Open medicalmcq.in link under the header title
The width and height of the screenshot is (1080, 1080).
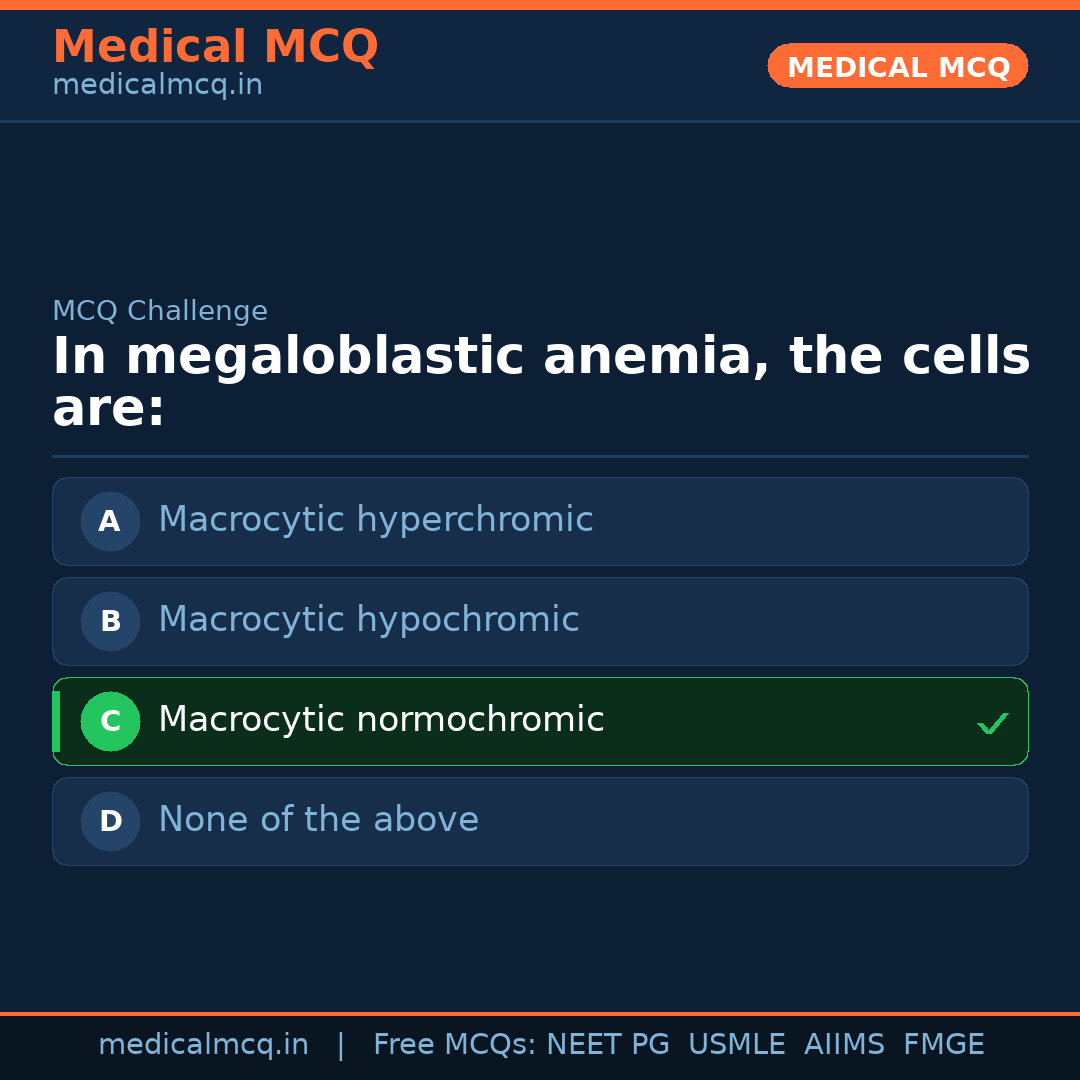click(157, 86)
